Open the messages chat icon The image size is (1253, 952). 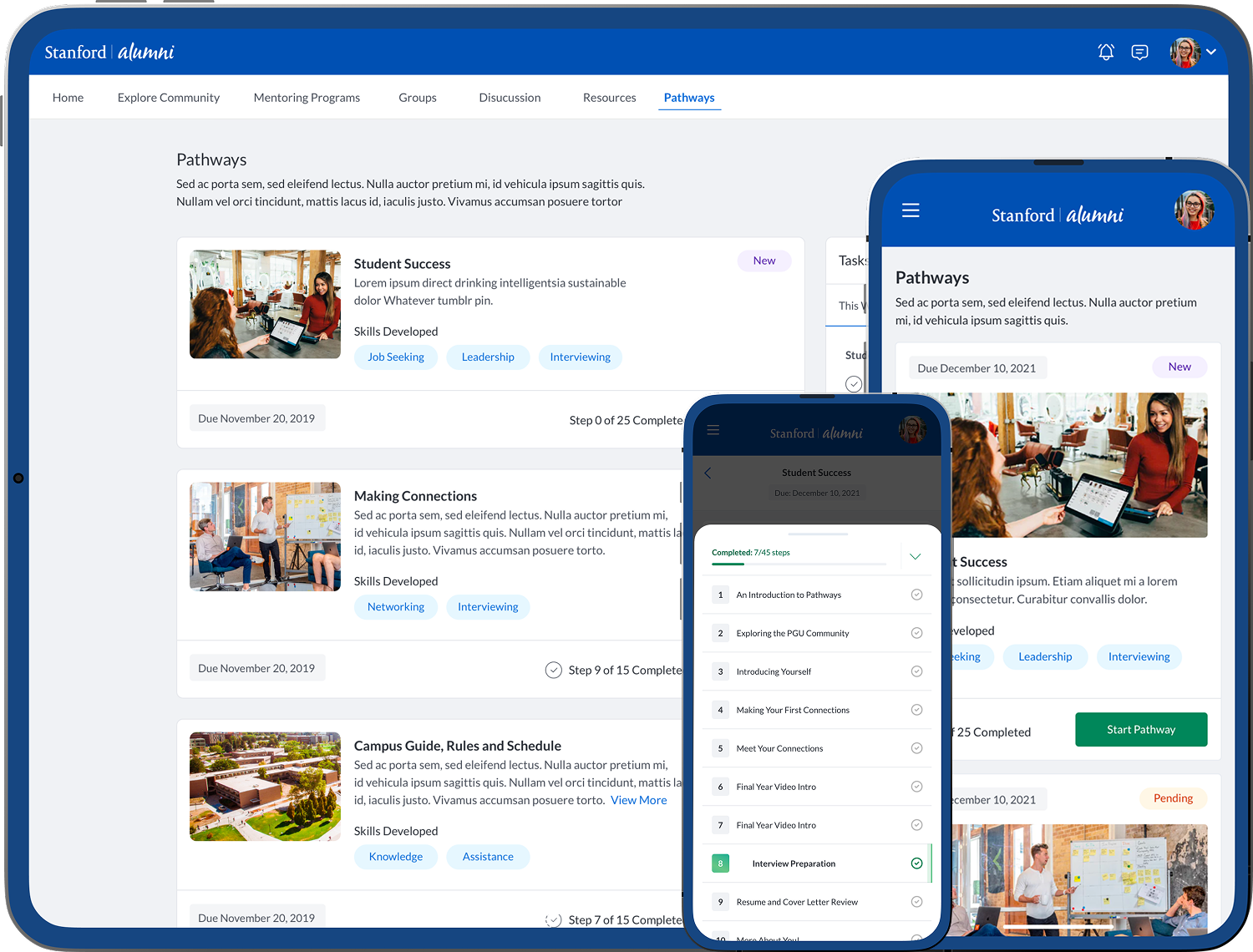pos(1139,52)
